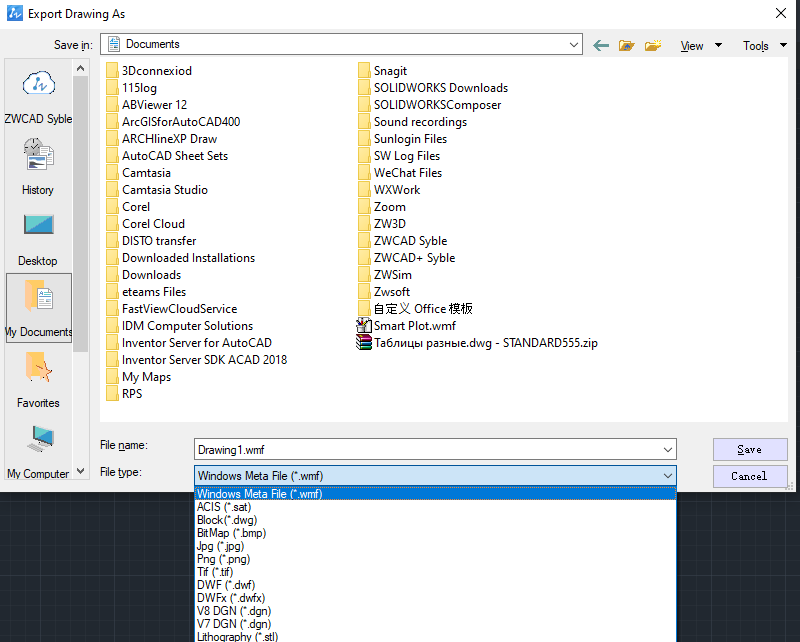This screenshot has height=642, width=800.
Task: Select BitMap (*.bmp) file type
Action: pyautogui.click(x=436, y=533)
